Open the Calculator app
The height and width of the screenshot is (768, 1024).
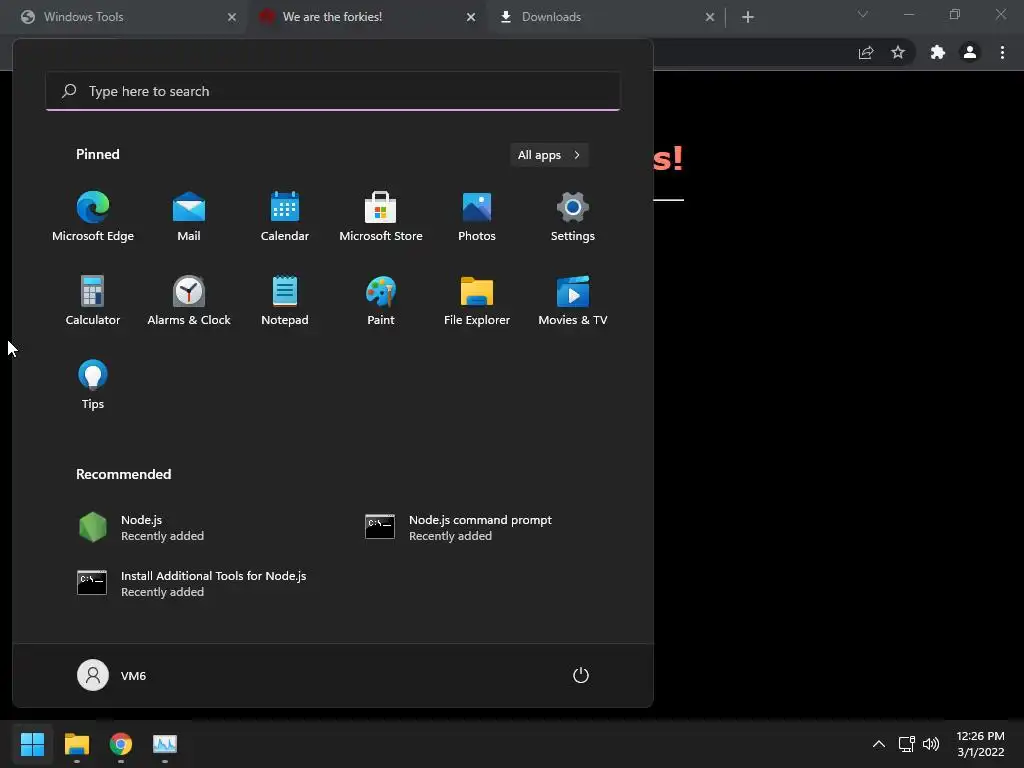(93, 300)
